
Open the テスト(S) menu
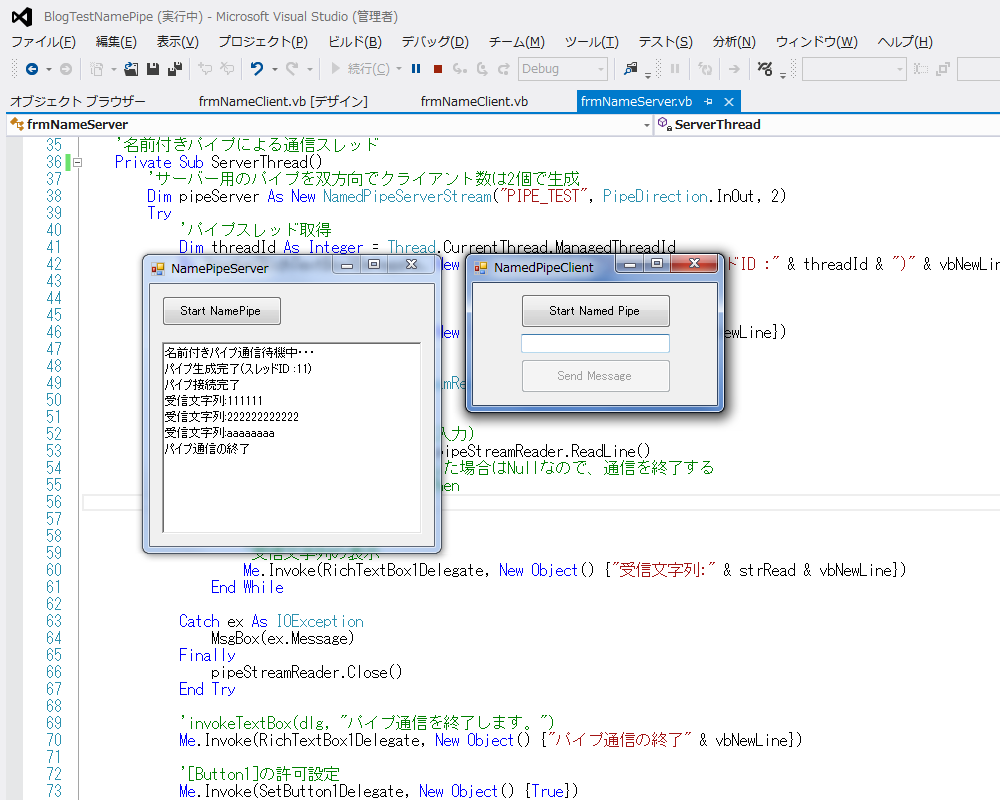click(665, 42)
